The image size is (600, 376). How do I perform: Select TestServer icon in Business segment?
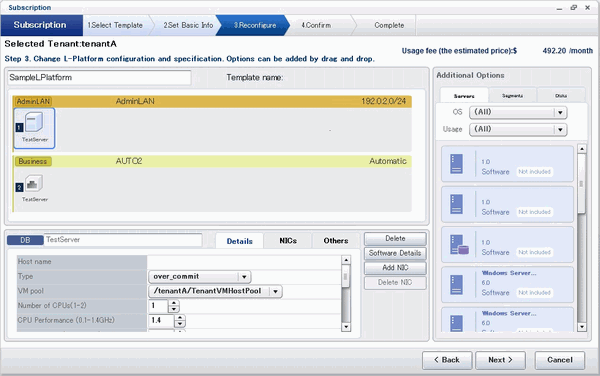[34, 184]
